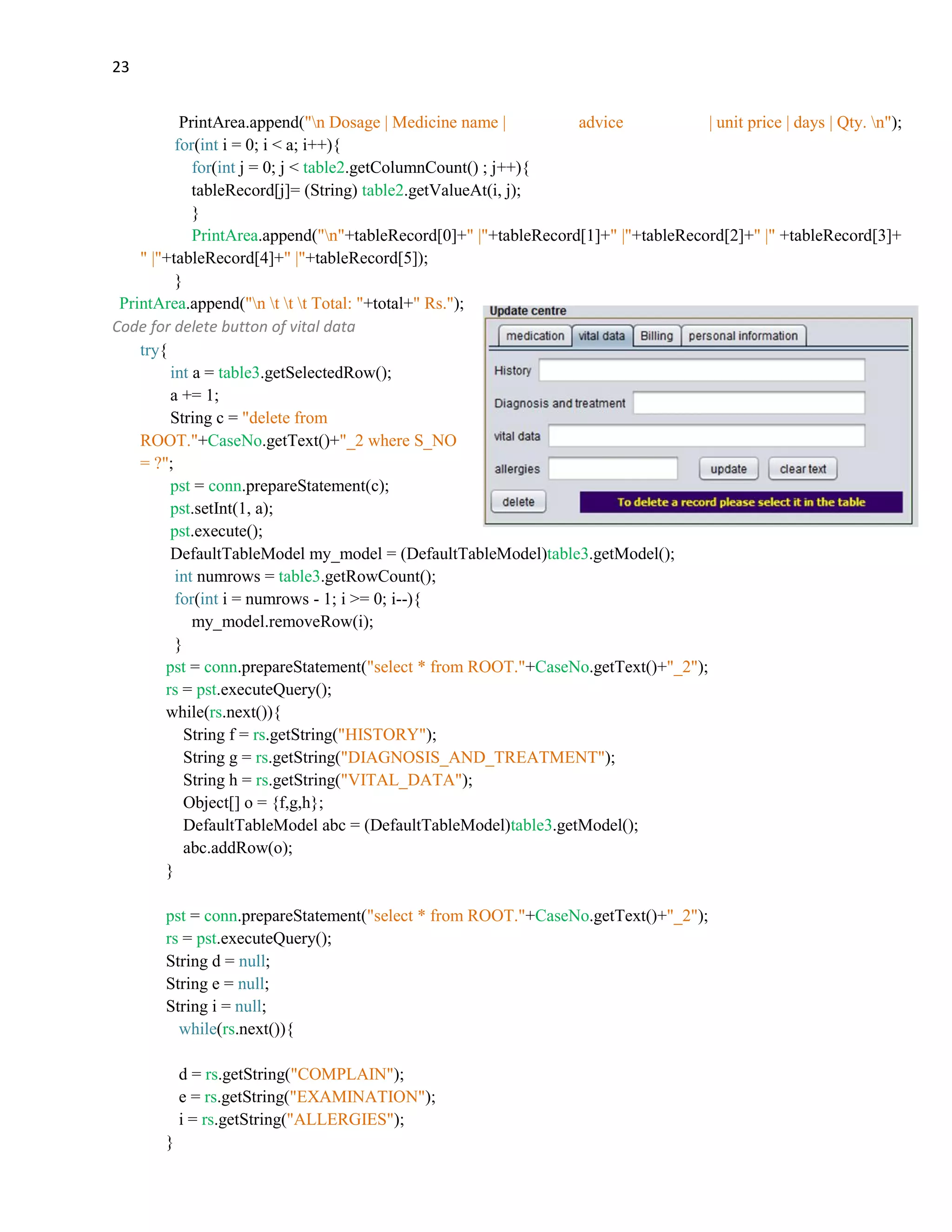The width and height of the screenshot is (952, 1232).
Task: Click the line 'int a = table3.getSelectedRow();'
Action: pos(281,373)
